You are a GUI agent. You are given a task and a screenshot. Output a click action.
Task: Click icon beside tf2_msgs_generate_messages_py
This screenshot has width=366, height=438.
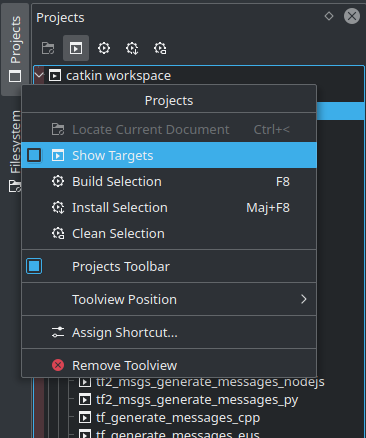(x=85, y=399)
